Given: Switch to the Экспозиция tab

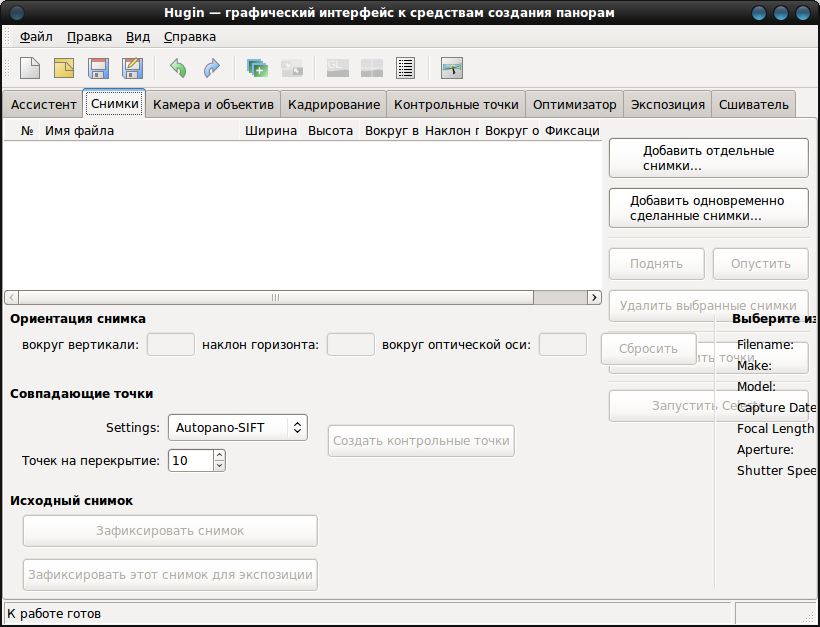Looking at the screenshot, I should tap(668, 105).
